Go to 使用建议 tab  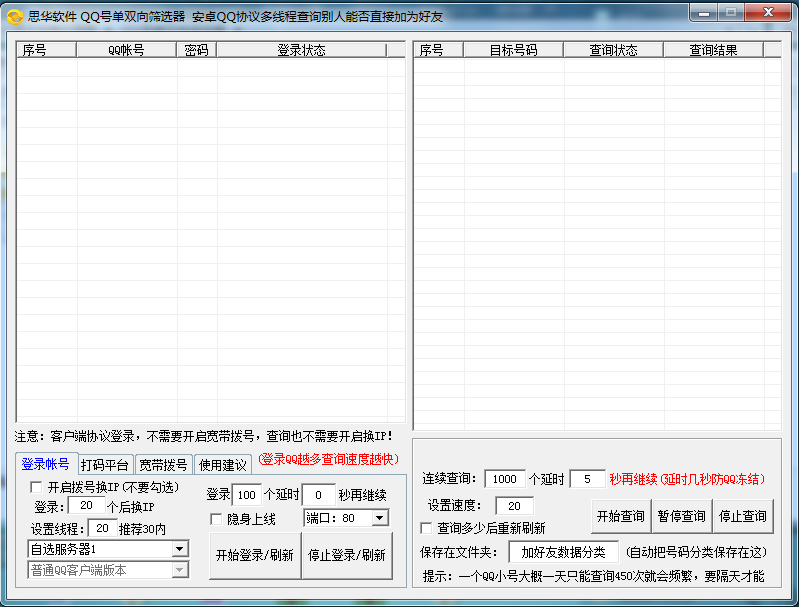tap(223, 465)
